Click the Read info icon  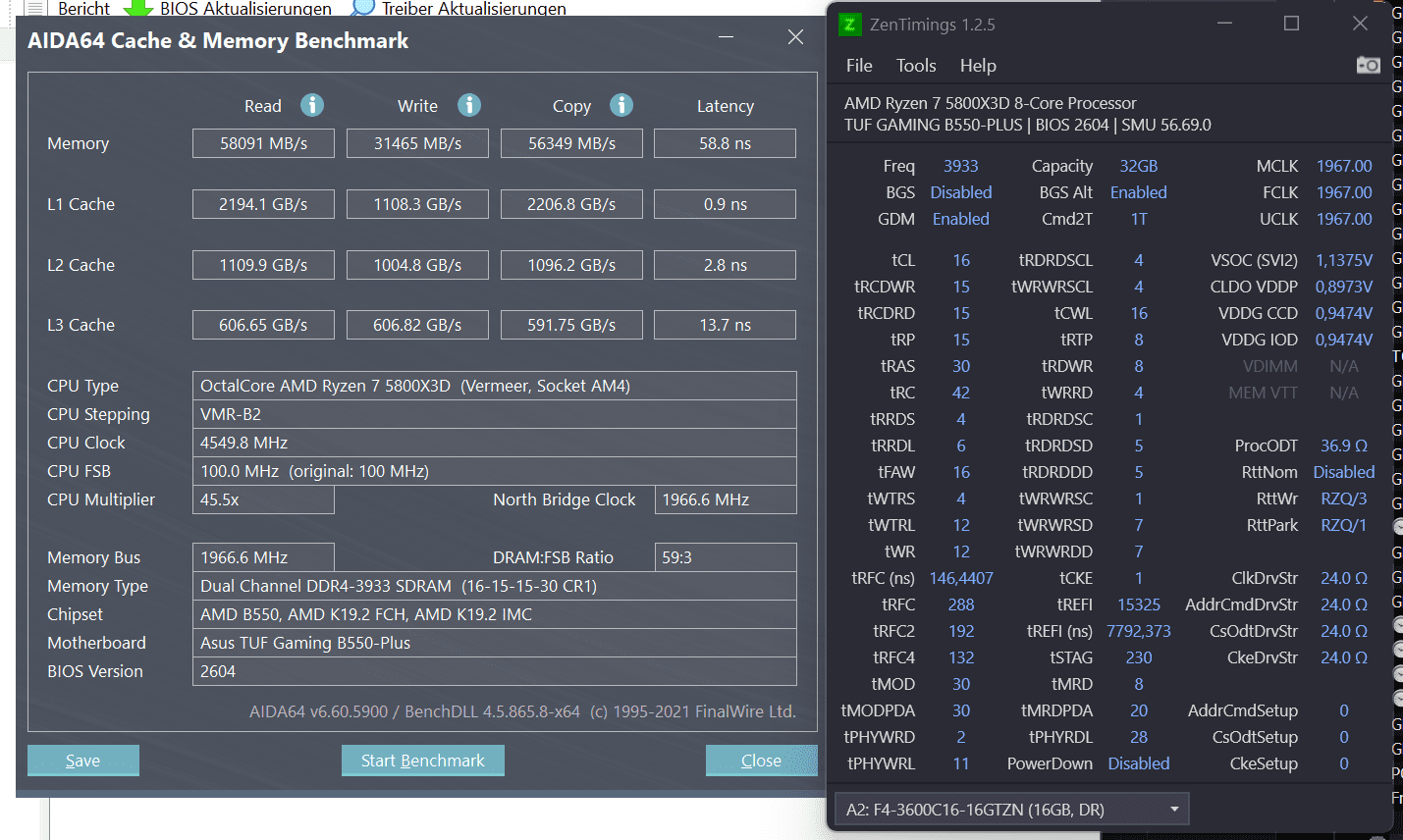312,105
